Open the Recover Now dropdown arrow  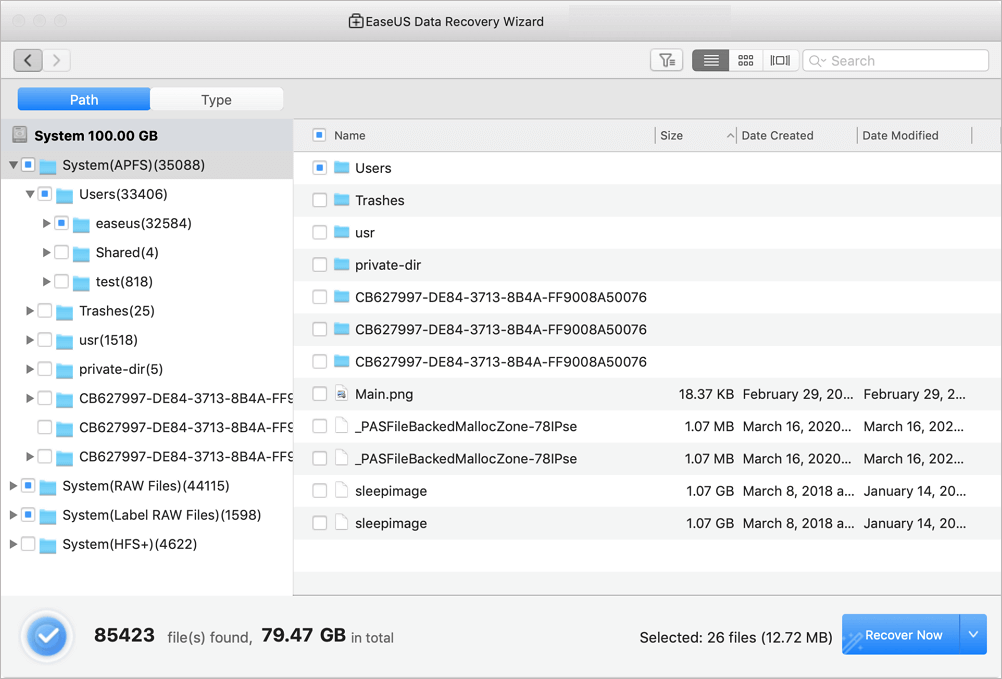pos(974,635)
